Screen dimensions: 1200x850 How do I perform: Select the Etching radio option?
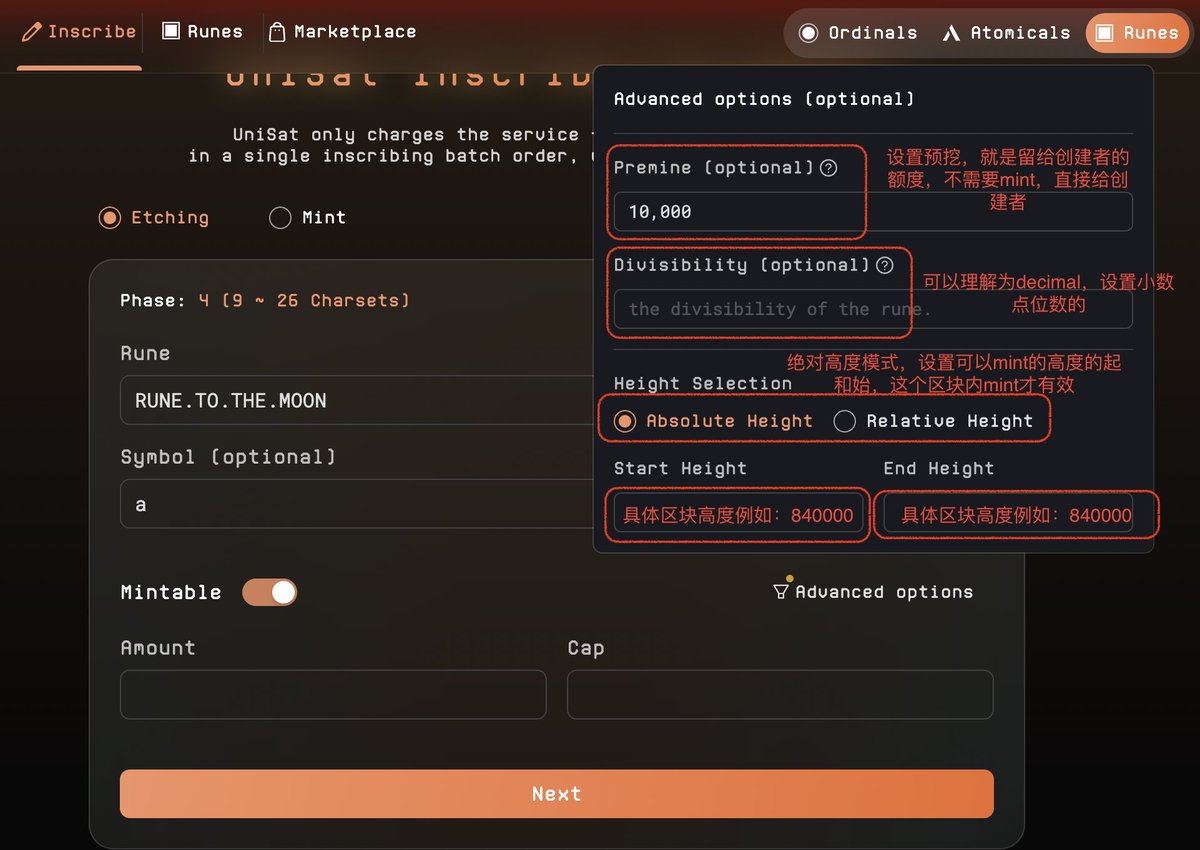pos(154,218)
